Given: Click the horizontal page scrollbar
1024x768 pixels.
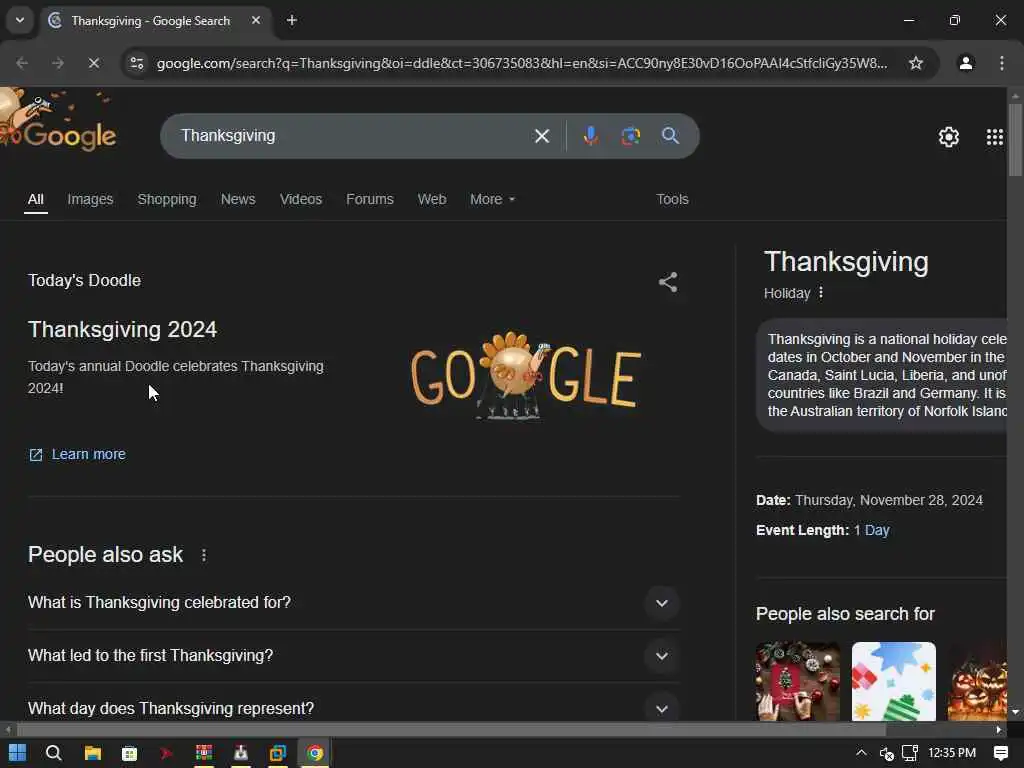Looking at the screenshot, I should coord(451,729).
